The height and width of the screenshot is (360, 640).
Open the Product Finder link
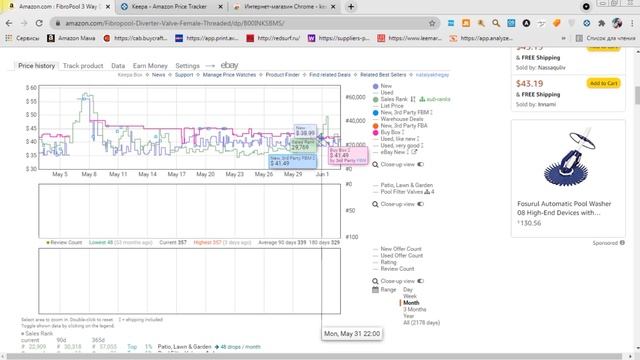point(282,75)
